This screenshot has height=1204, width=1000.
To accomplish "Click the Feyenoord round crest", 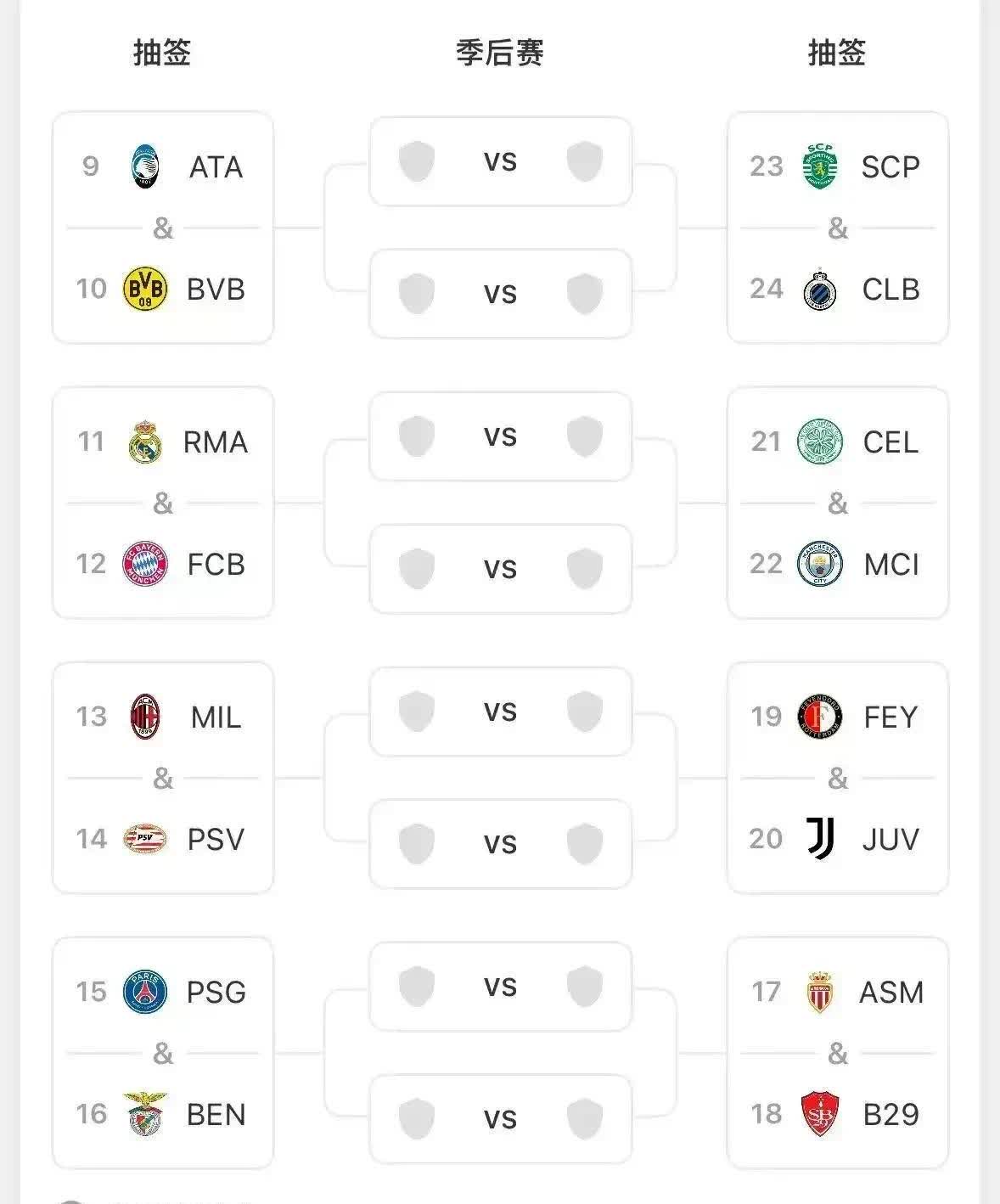I will (820, 717).
